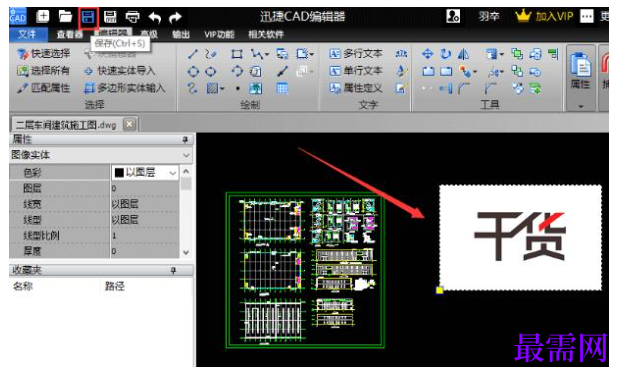Redo the last action
This screenshot has width=626, height=379.
coord(175,17)
